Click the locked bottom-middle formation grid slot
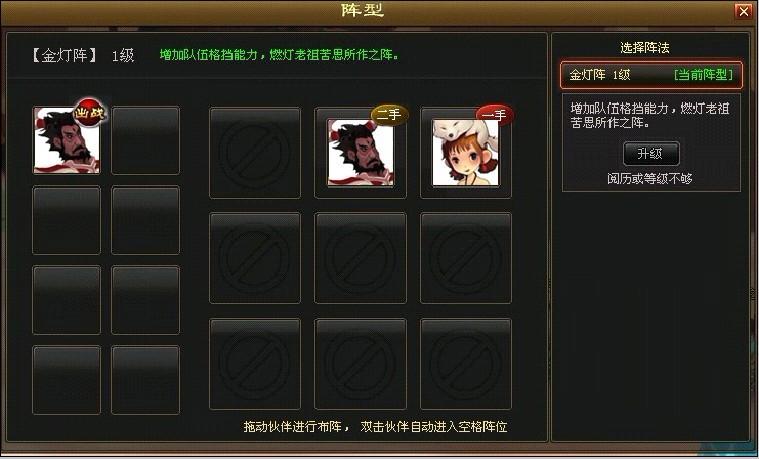The height and width of the screenshot is (459, 759). [x=361, y=364]
